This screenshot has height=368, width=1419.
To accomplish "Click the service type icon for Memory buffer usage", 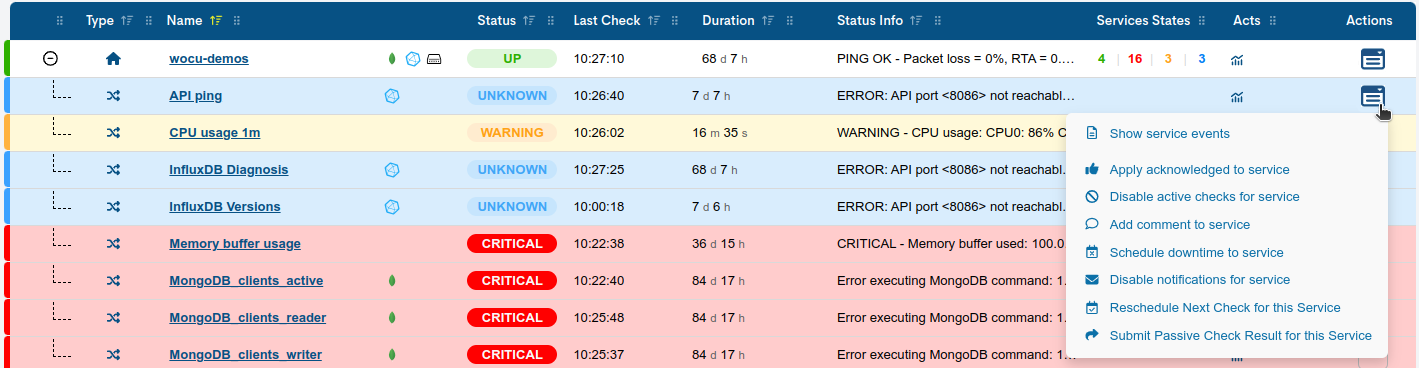I will [x=113, y=244].
